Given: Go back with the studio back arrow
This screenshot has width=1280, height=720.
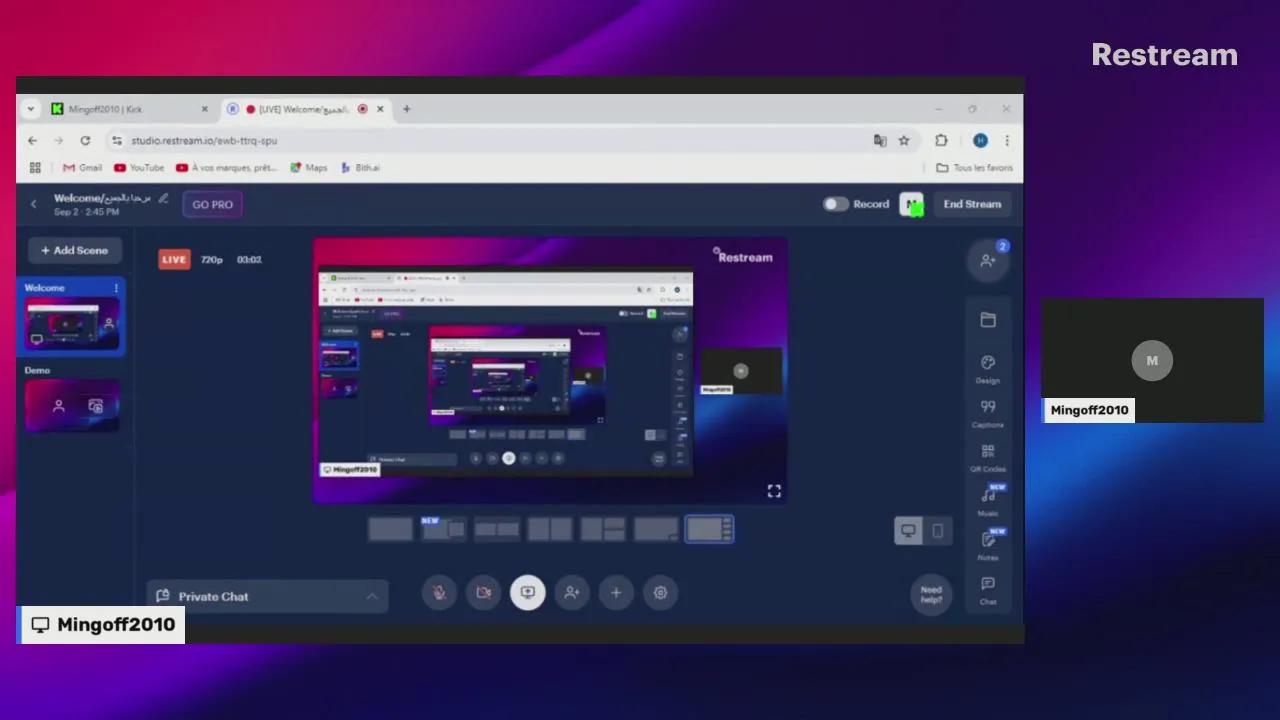Looking at the screenshot, I should [x=33, y=204].
